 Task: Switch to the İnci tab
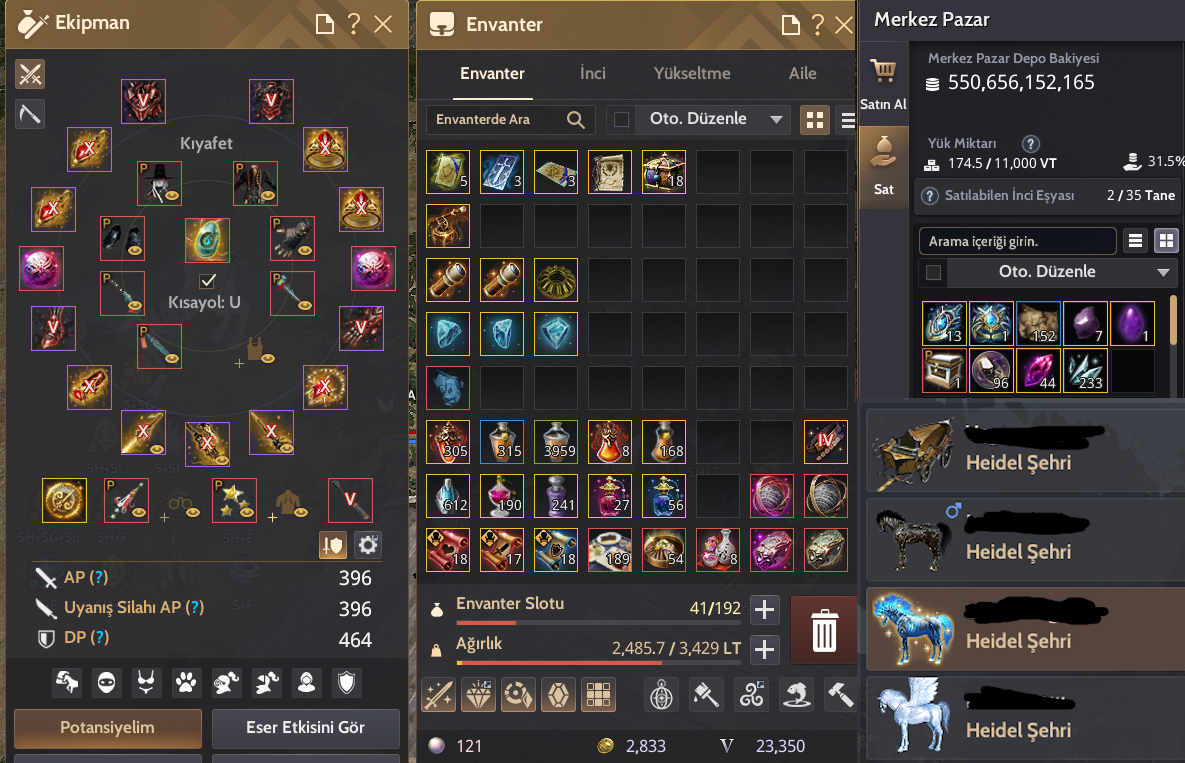pos(592,73)
